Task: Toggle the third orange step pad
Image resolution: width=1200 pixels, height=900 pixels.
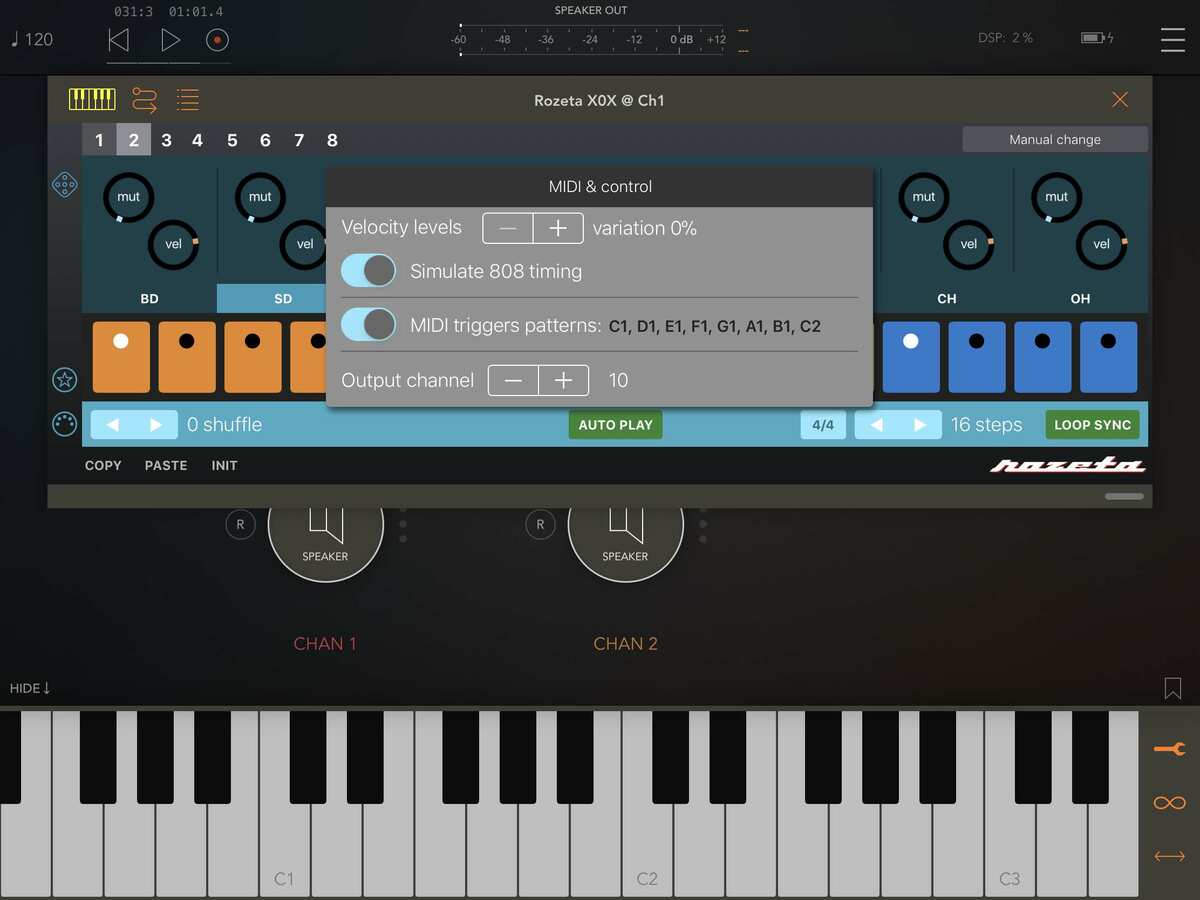Action: coord(253,357)
